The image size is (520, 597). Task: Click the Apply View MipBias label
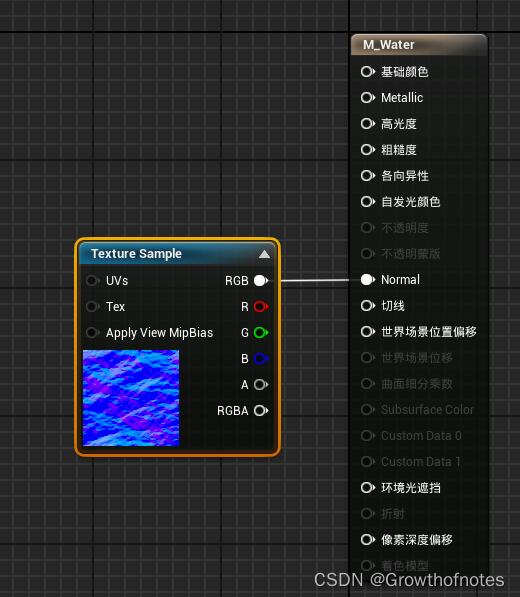[x=160, y=333]
